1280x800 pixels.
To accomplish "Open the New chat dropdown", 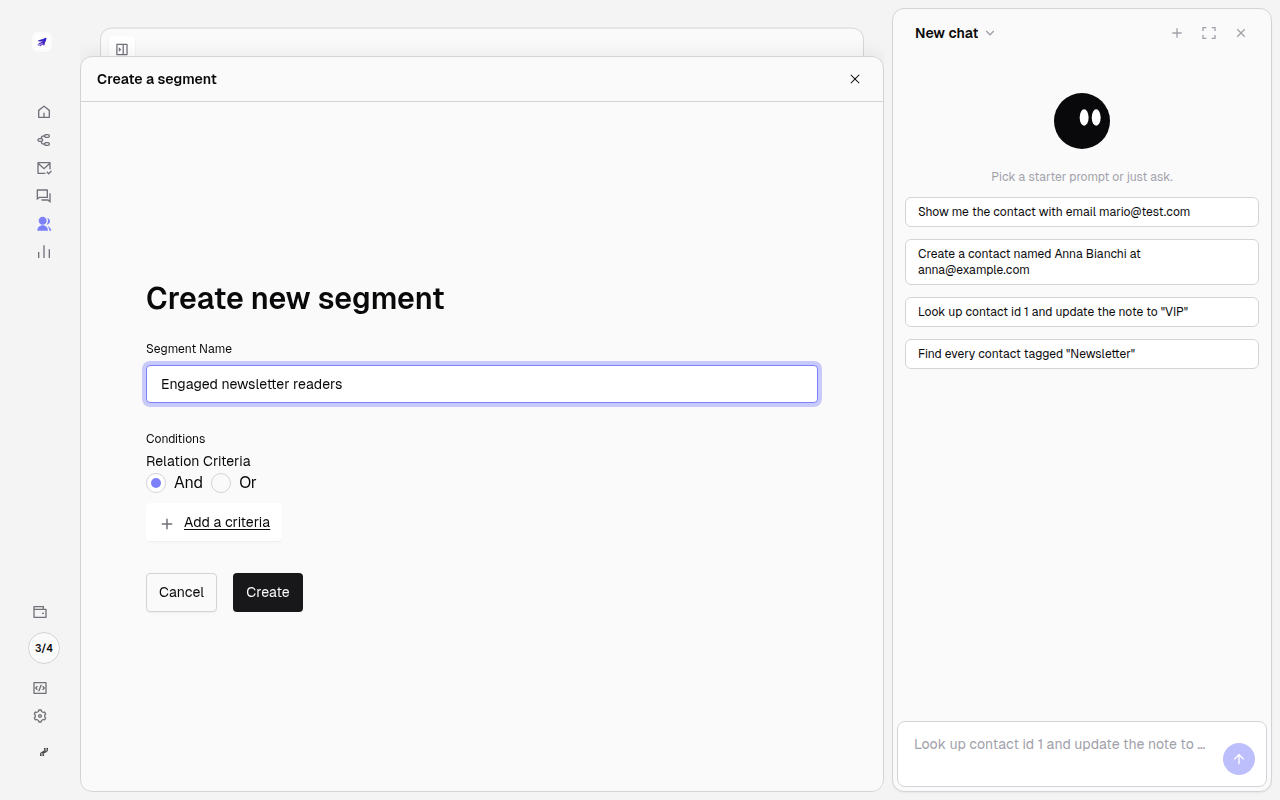I will click(955, 33).
